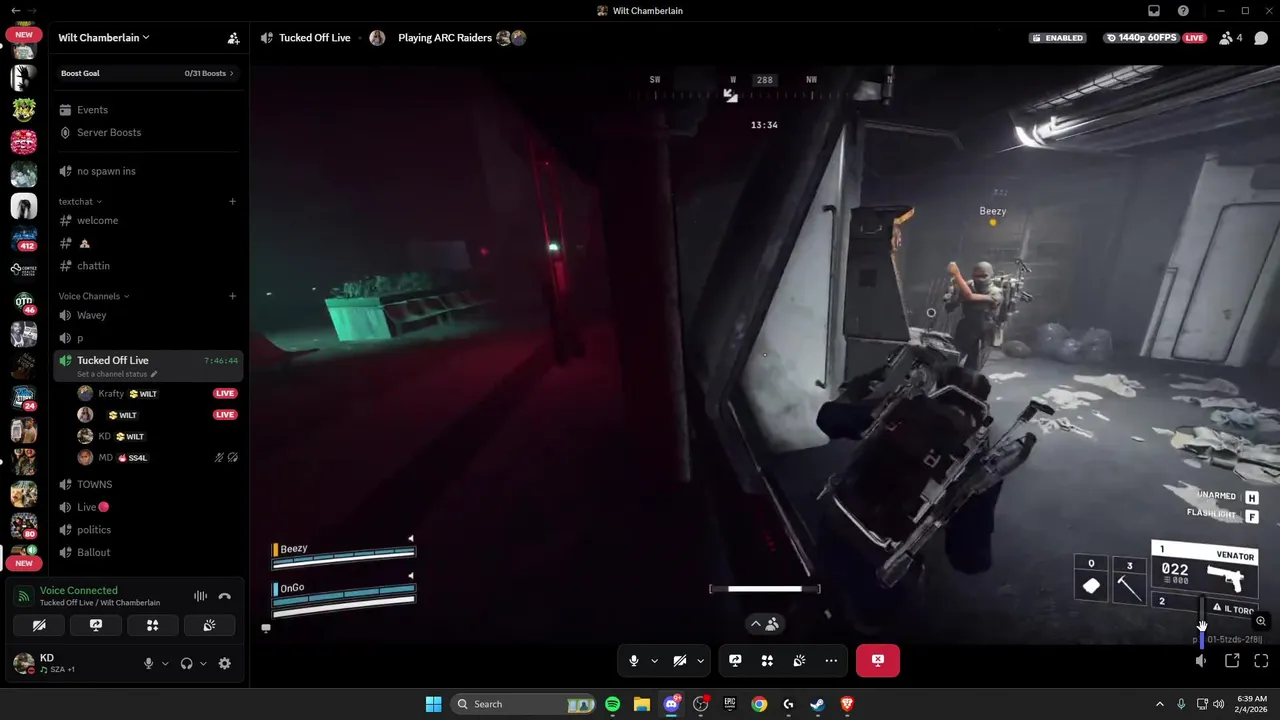
Task: Expand output device options beside headphones
Action: pyautogui.click(x=203, y=663)
